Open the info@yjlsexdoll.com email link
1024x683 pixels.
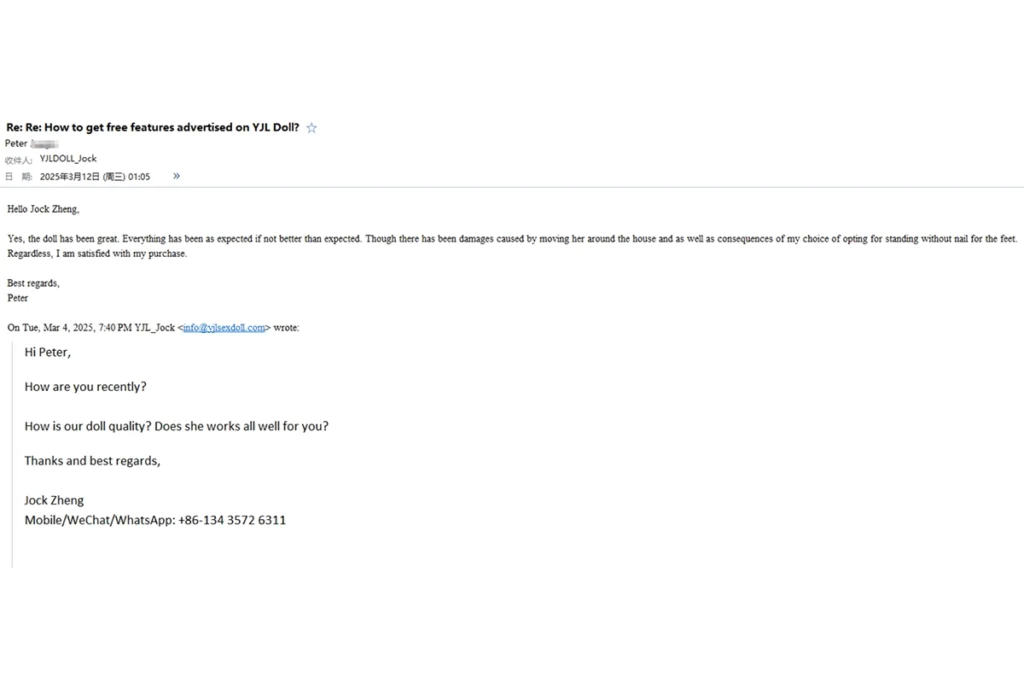(224, 328)
